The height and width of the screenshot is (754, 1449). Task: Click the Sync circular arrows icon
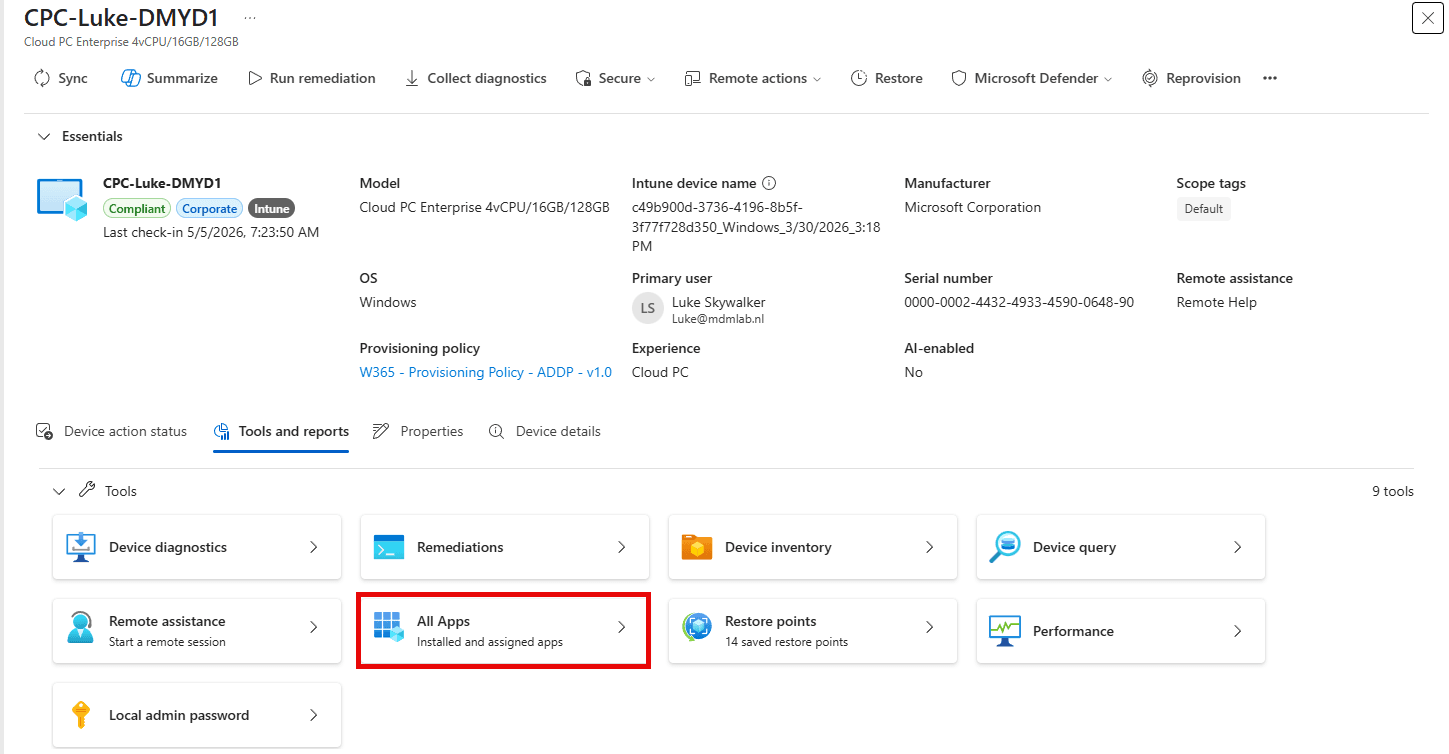(x=41, y=78)
